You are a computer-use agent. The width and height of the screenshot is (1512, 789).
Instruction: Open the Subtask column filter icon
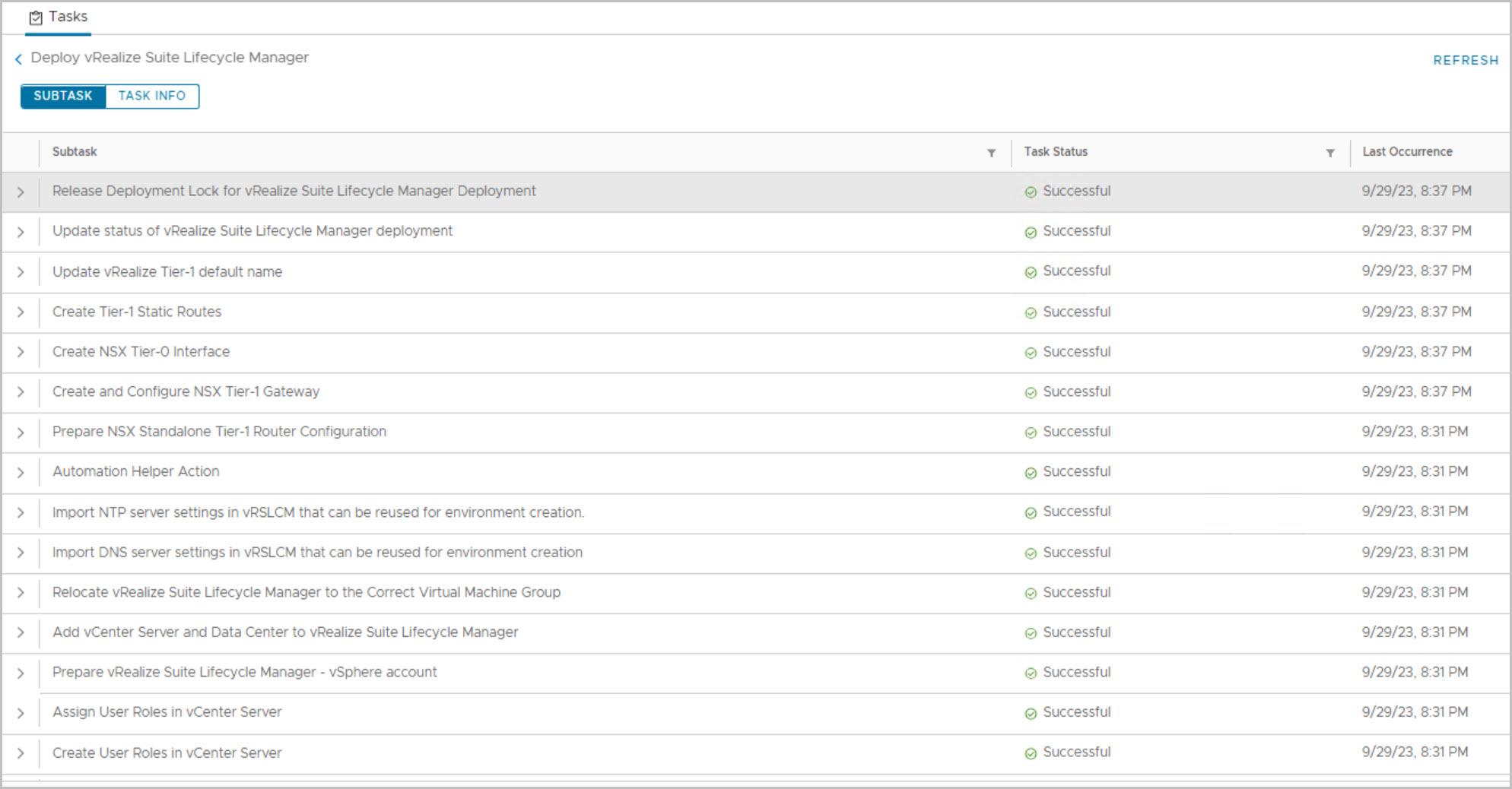click(x=991, y=153)
